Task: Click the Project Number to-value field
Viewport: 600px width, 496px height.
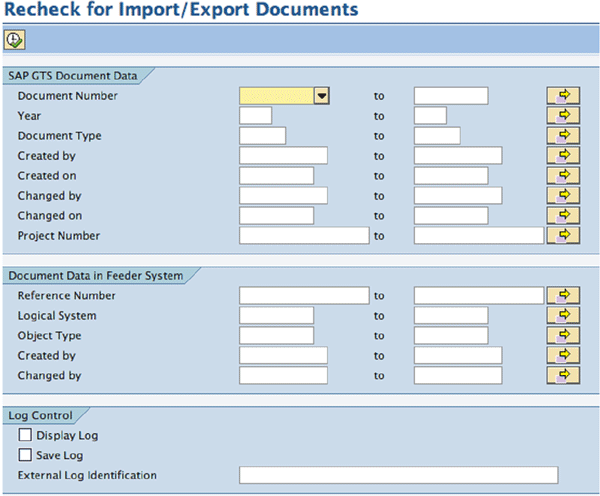Action: pos(479,235)
